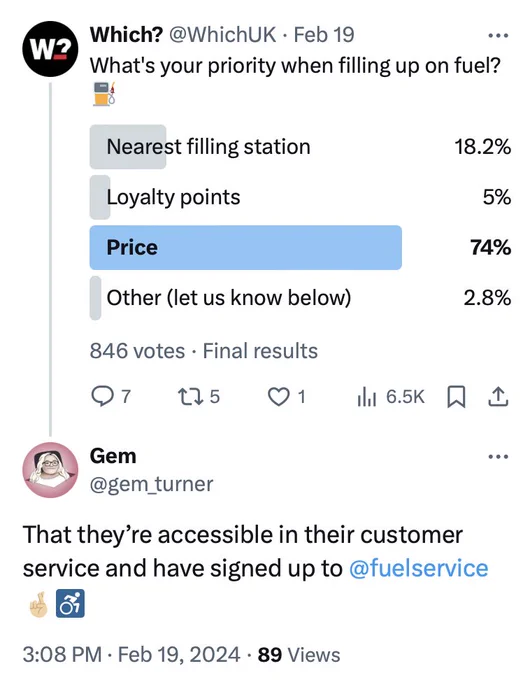
Task: Select the Nearest filling station result
Action: pos(300,147)
